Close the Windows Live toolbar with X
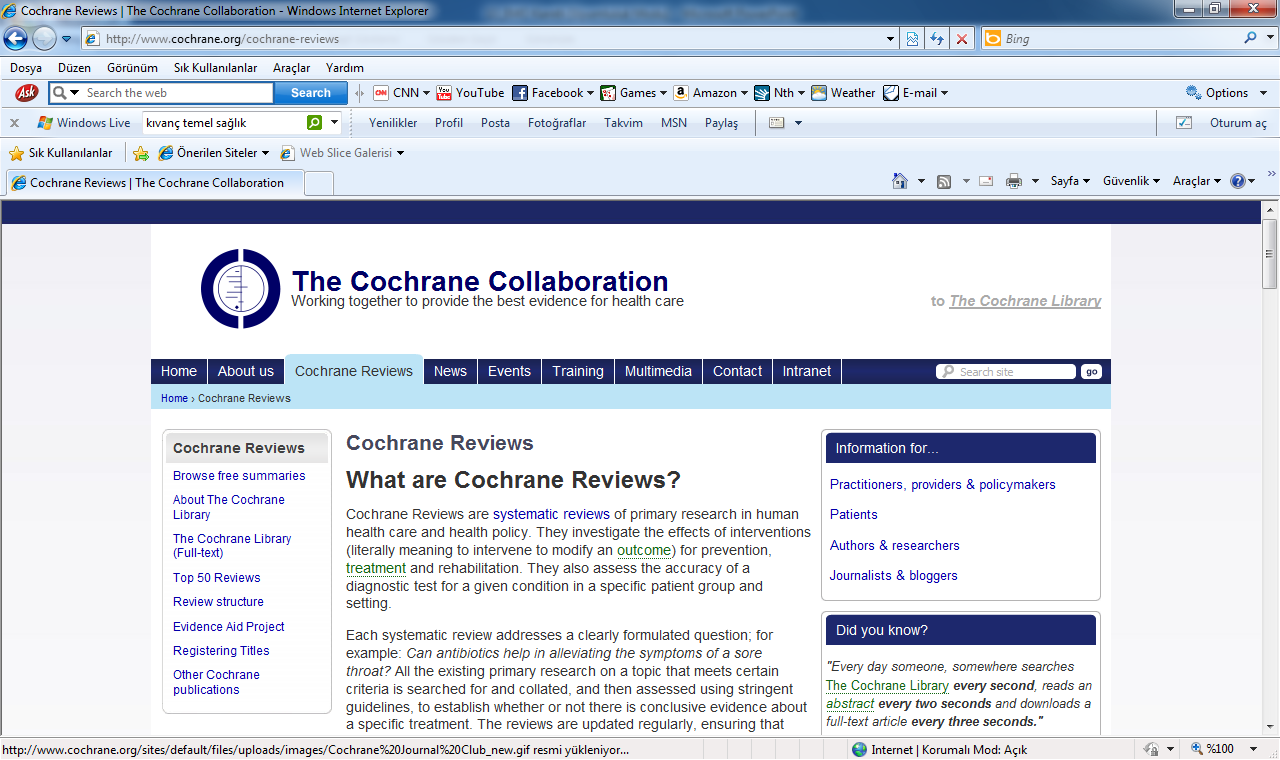The height and width of the screenshot is (760, 1280). [14, 123]
